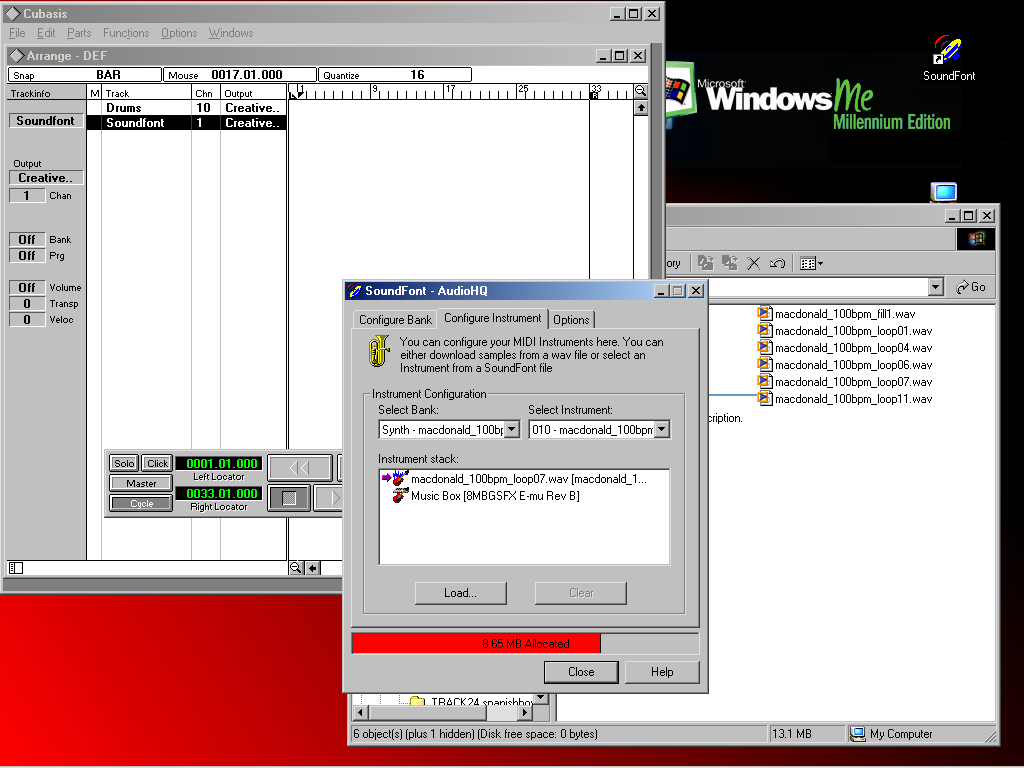
Task: Click the Windows logo throbber in Explorer
Action: (976, 239)
